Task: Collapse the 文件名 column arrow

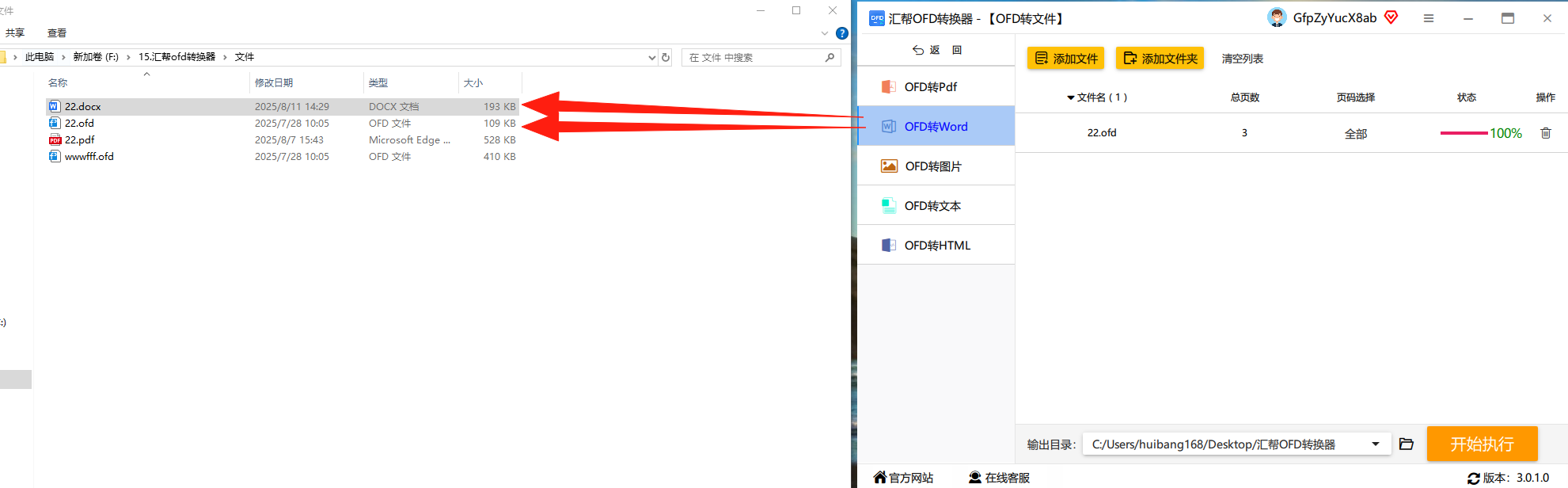Action: (x=1071, y=97)
